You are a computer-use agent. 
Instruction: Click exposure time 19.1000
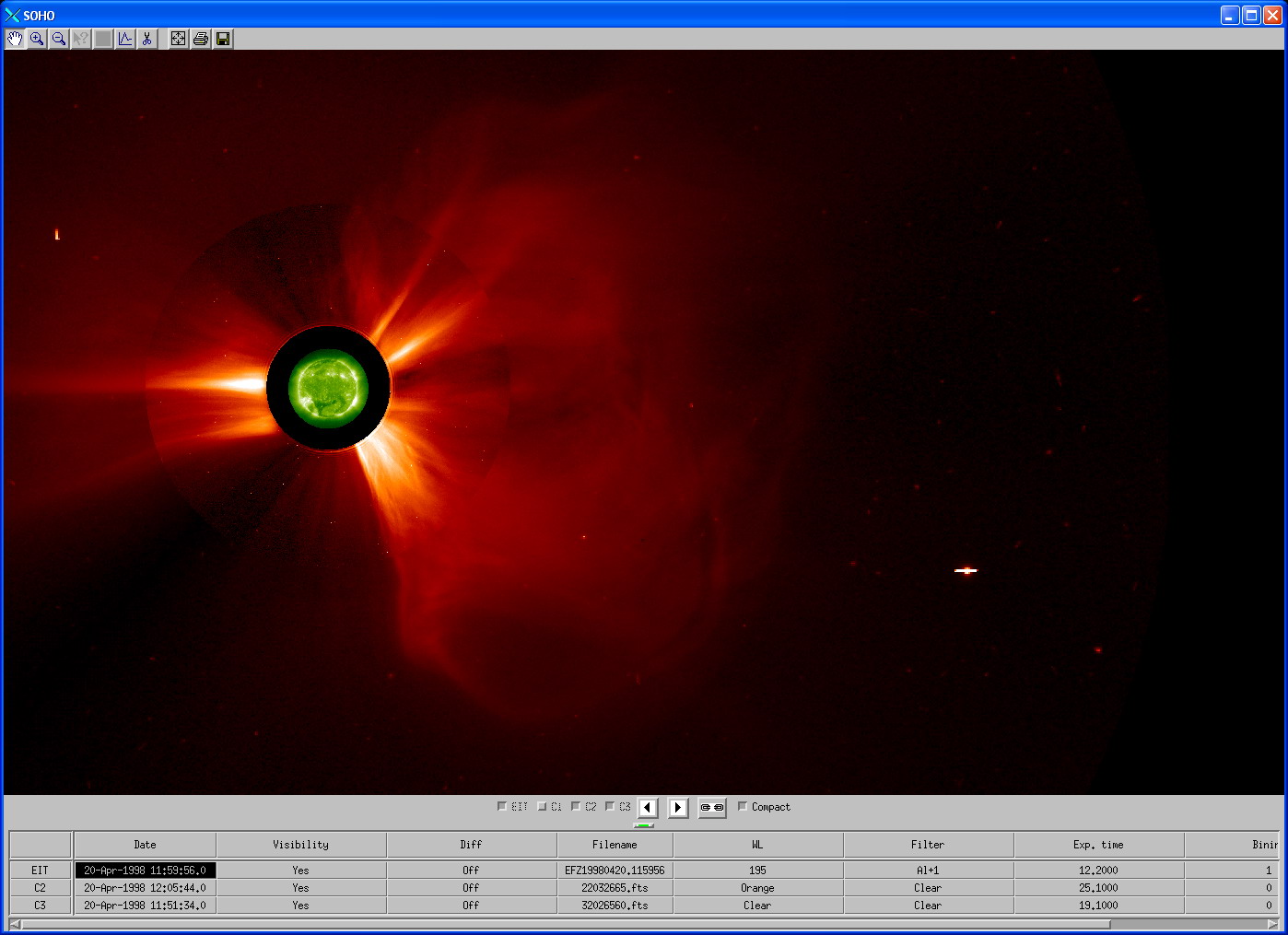point(1099,906)
